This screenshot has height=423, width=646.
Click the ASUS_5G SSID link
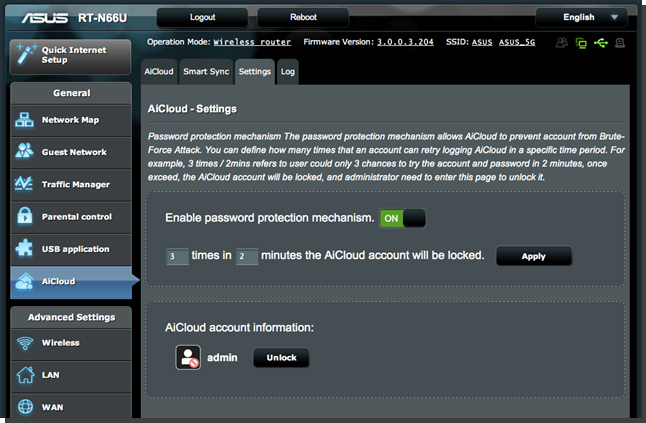click(x=519, y=43)
